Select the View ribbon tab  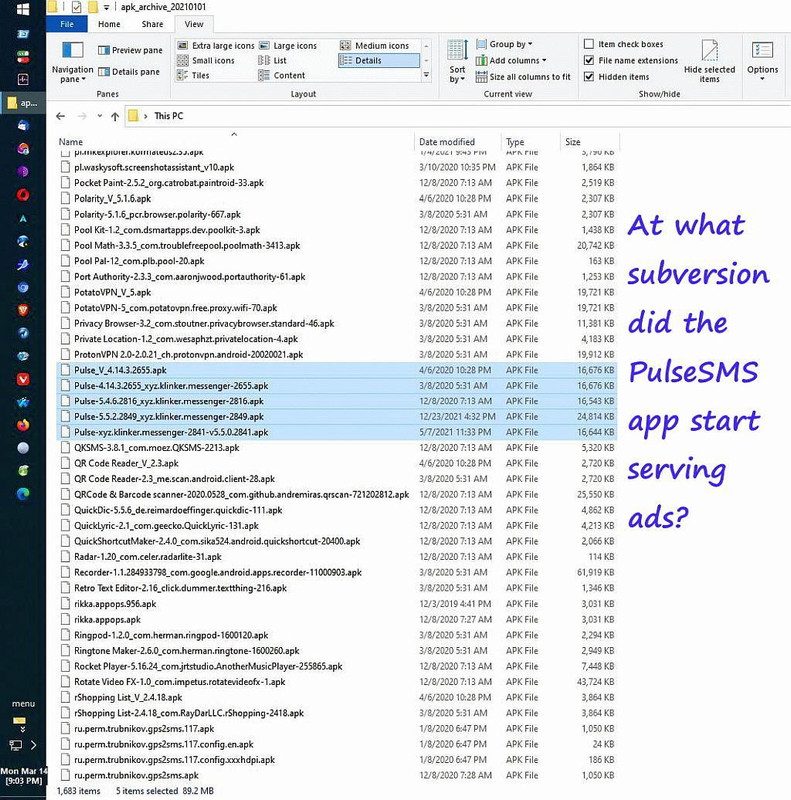click(x=194, y=24)
